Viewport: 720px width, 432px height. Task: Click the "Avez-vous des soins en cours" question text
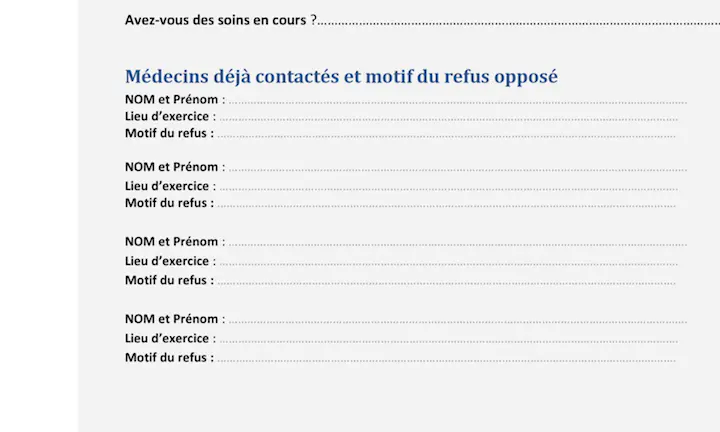pyautogui.click(x=216, y=20)
